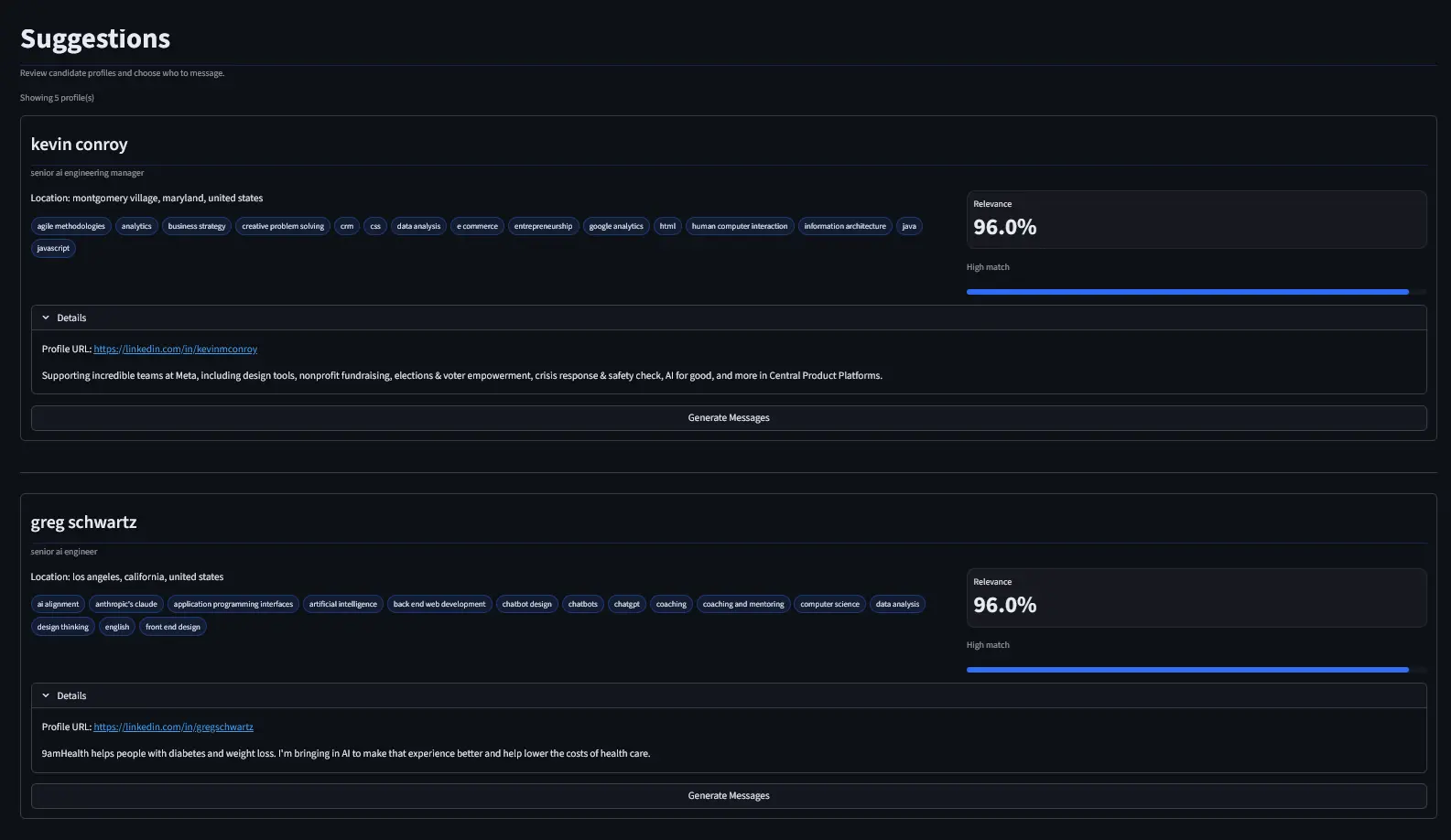Open kevinmconroy LinkedIn profile link
This screenshot has width=1451, height=840.
[x=175, y=349]
